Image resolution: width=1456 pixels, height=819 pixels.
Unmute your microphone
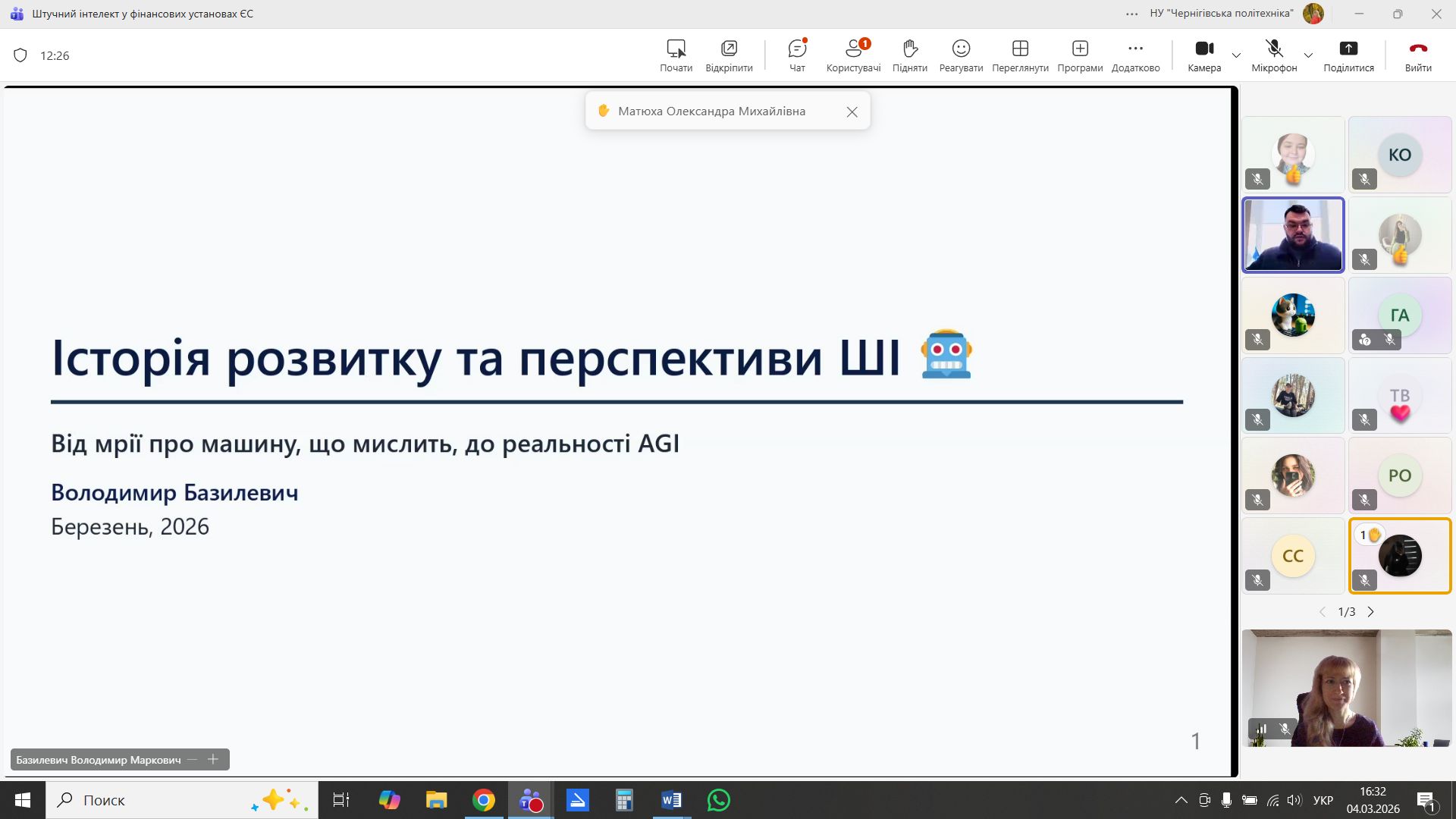point(1273,55)
